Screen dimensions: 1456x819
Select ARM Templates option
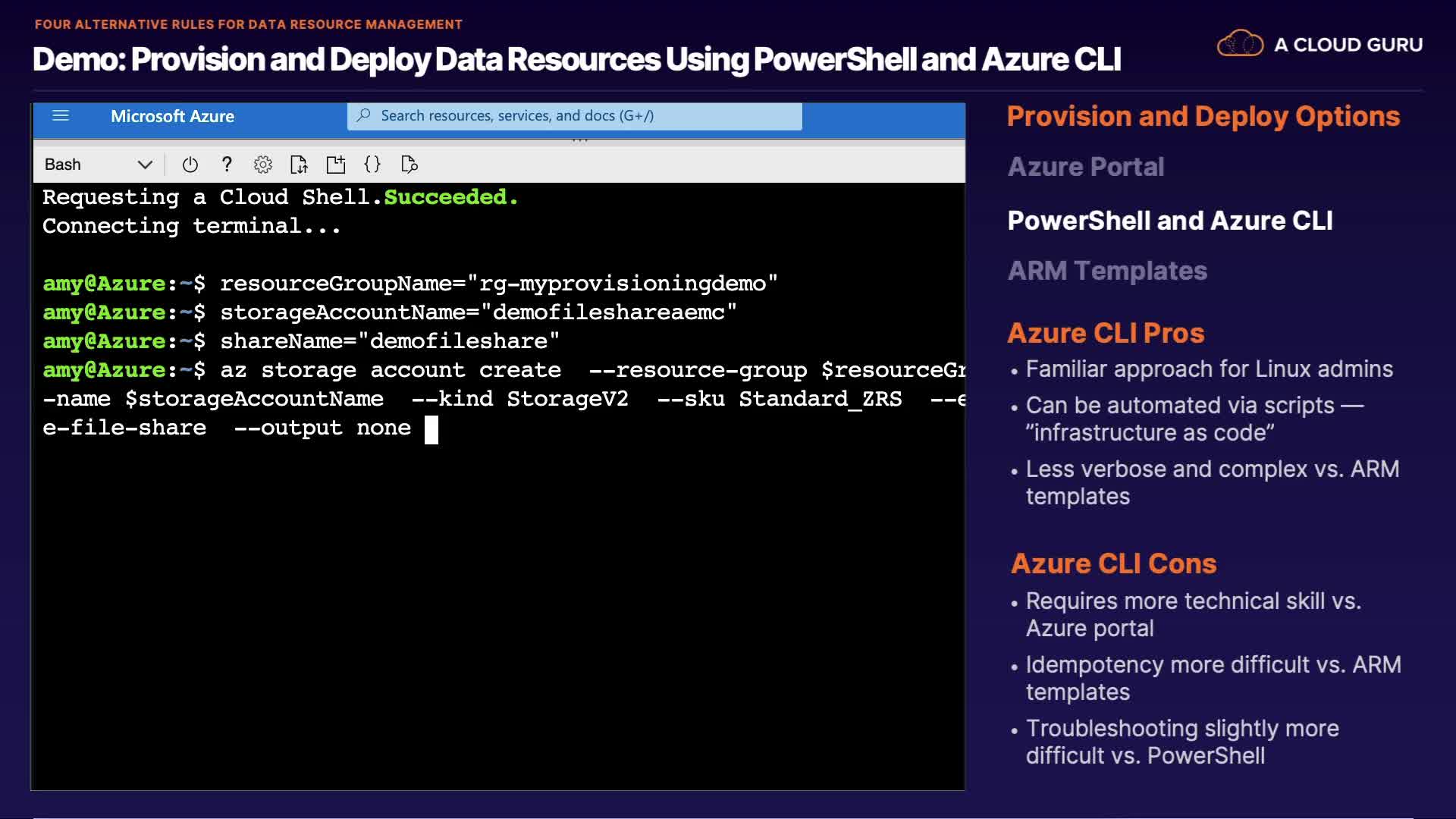(x=1106, y=271)
